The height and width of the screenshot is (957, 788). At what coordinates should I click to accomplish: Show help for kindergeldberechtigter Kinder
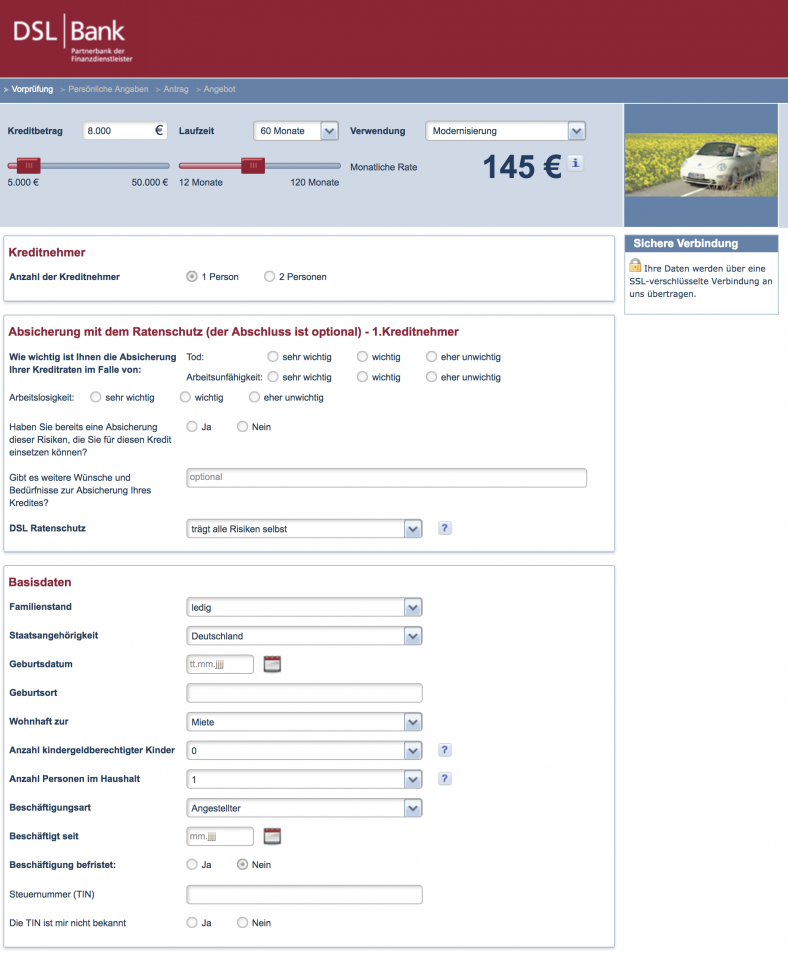[444, 750]
